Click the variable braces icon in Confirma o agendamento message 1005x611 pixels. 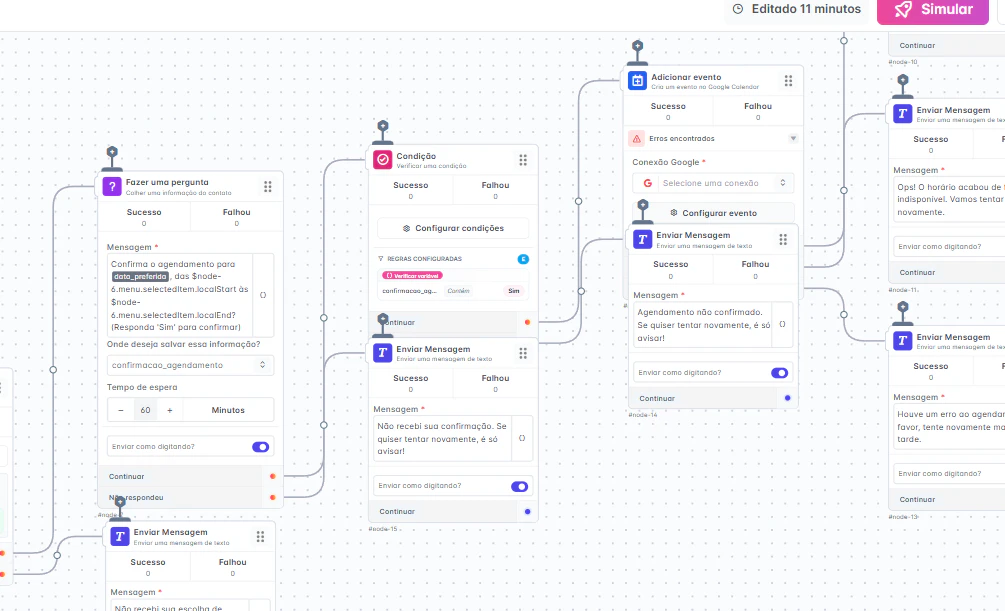pos(263,295)
